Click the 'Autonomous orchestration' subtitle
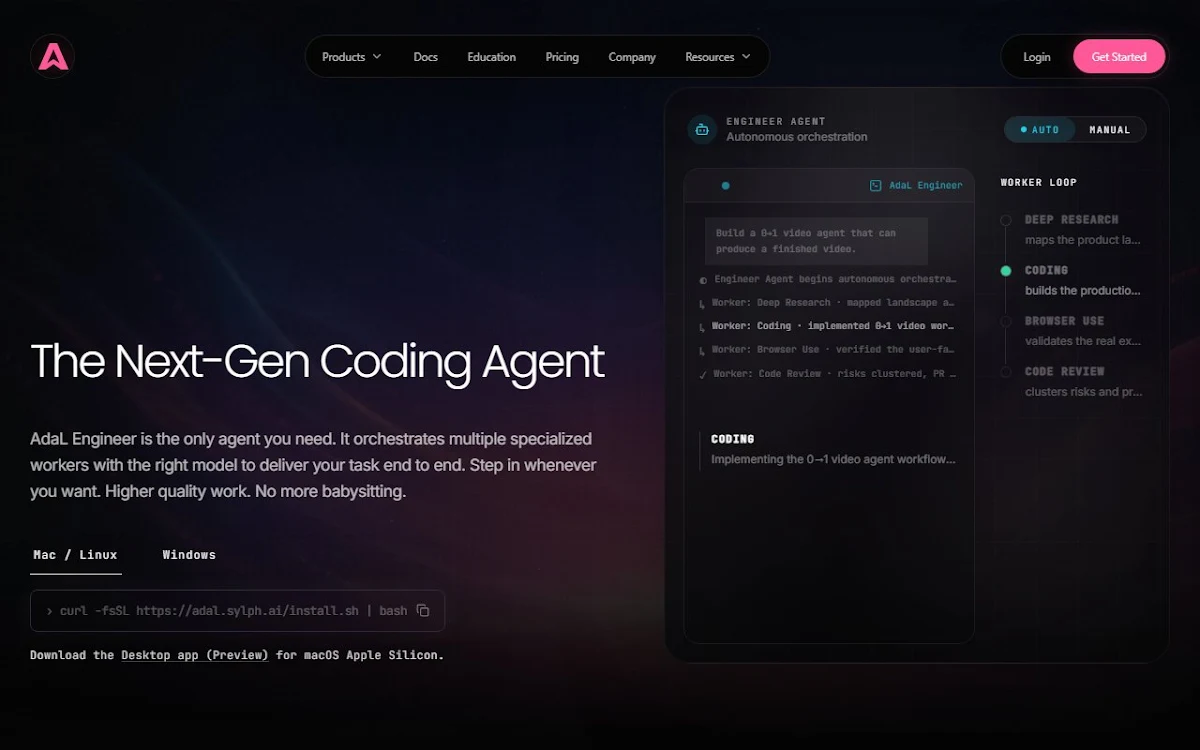 (797, 137)
